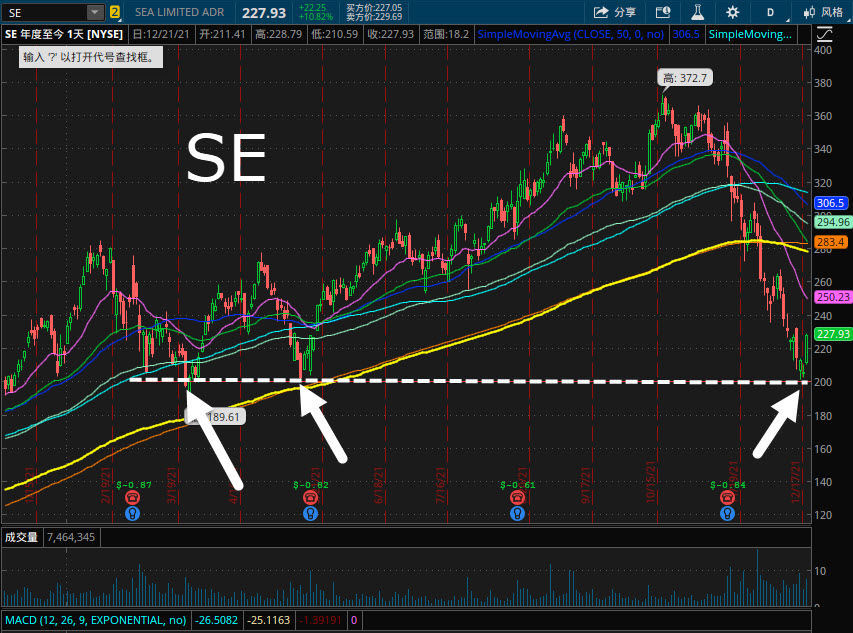Click the 400 label on price axis
Viewport: 853px width, 633px height.
[823, 50]
